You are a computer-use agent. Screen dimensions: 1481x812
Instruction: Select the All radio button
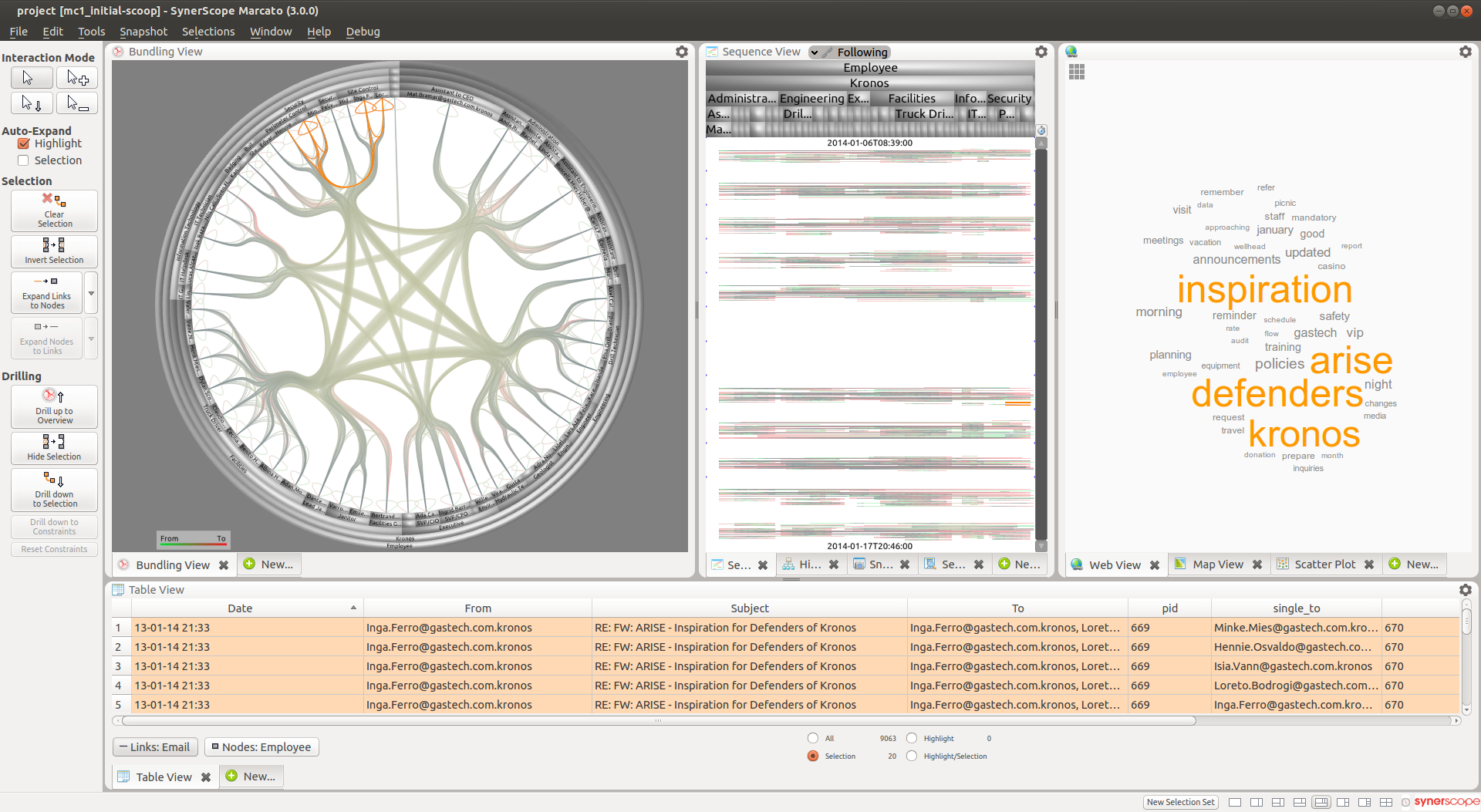pyautogui.click(x=813, y=739)
